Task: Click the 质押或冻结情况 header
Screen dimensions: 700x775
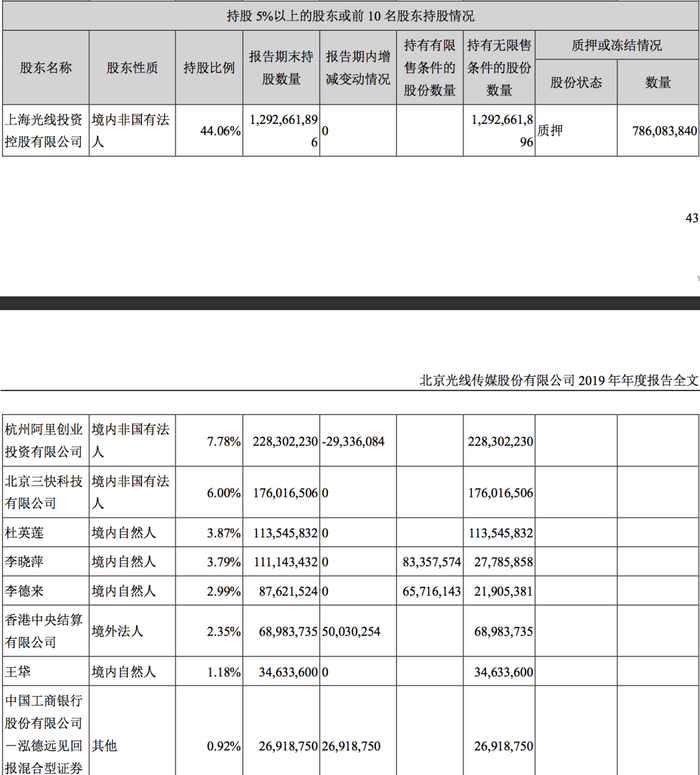Action: point(616,45)
